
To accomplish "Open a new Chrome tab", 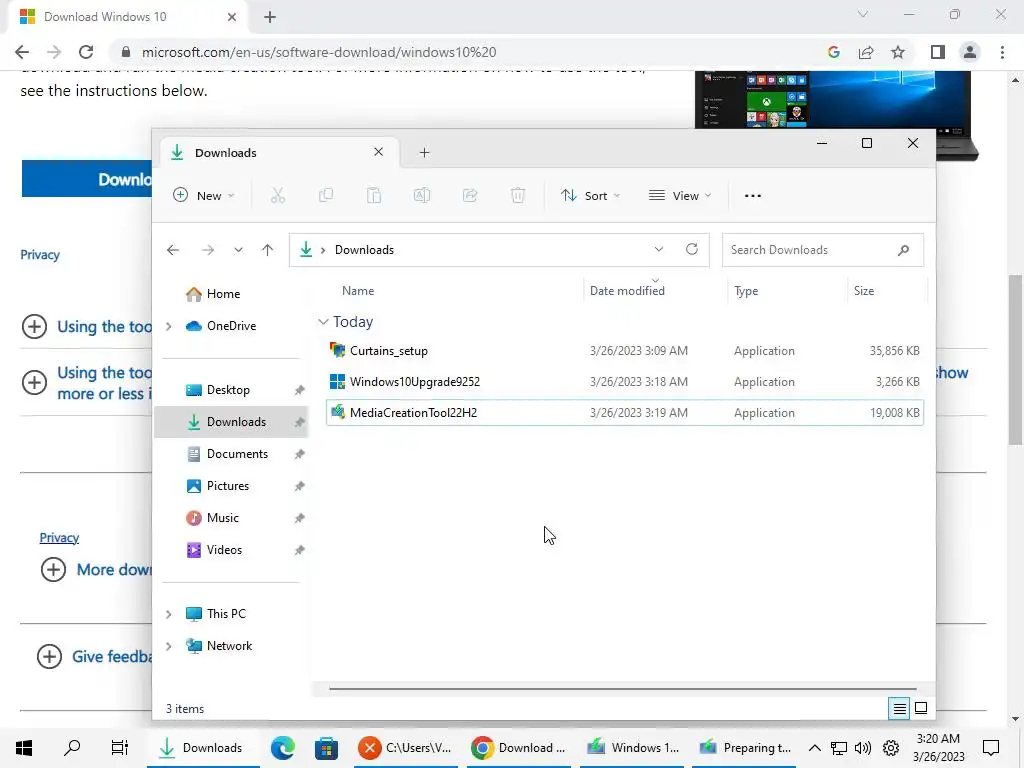I will click(270, 17).
